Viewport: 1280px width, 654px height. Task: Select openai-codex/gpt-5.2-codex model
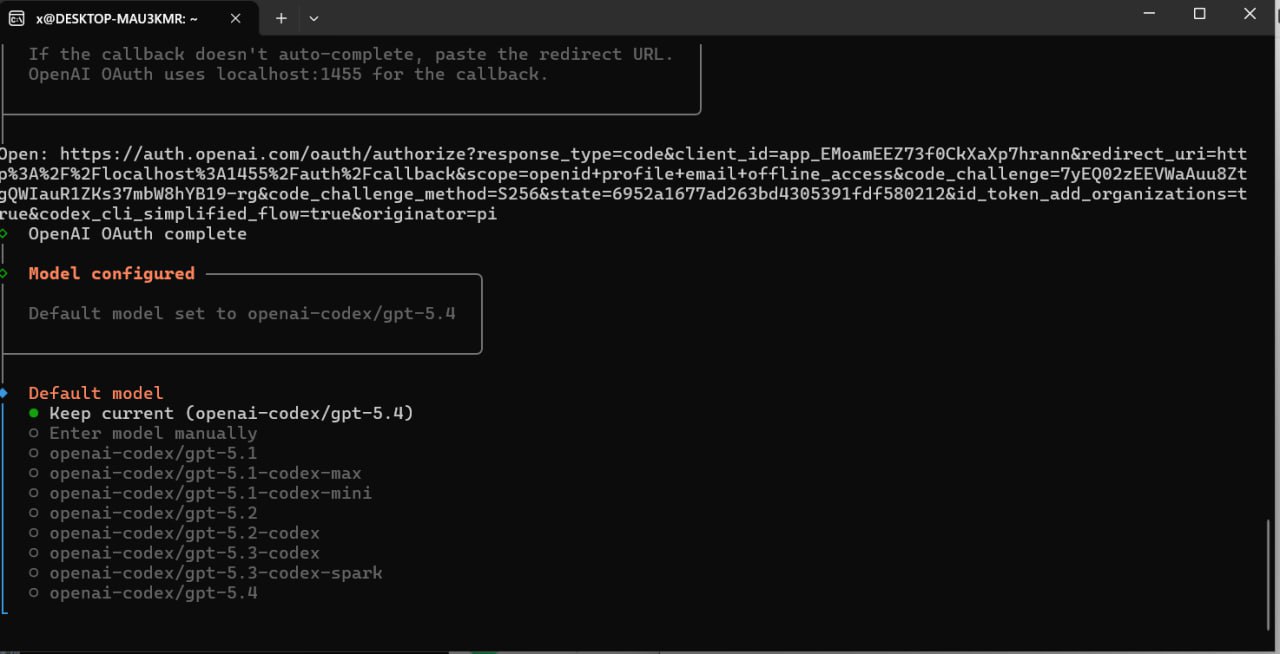[184, 533]
